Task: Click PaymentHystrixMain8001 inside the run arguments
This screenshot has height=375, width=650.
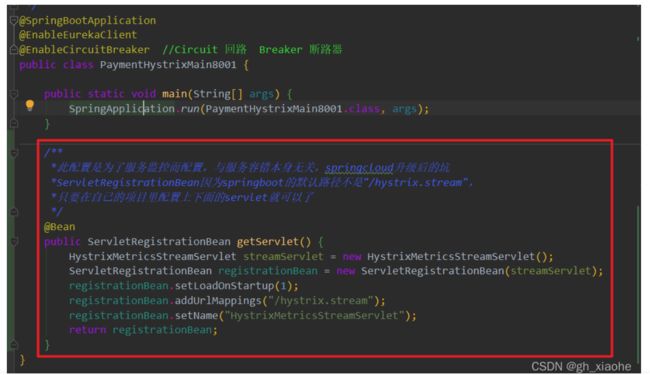Action: [274, 109]
